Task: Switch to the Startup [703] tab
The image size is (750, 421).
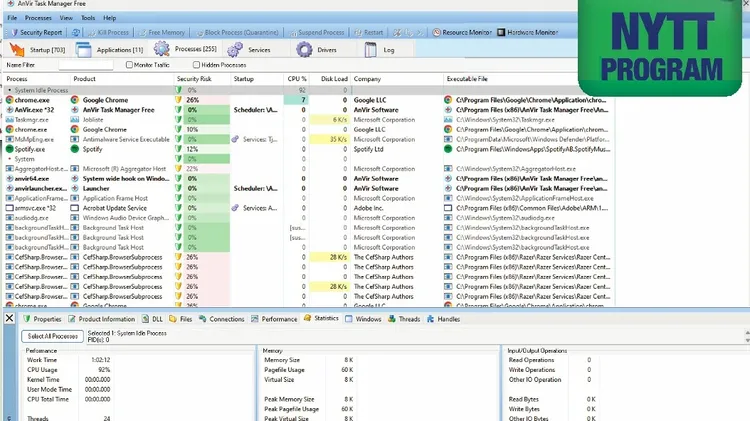Action: tap(37, 50)
